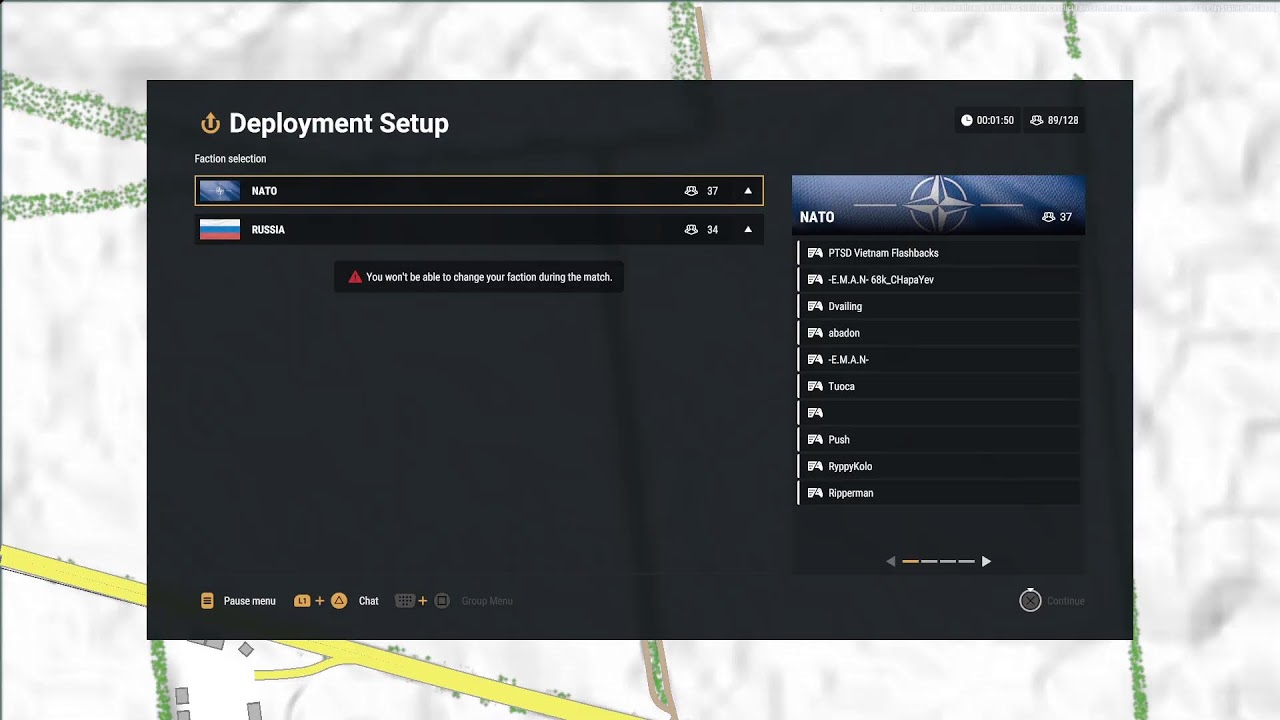This screenshot has height=720, width=1280.
Task: Click the Pause menu controller icon
Action: 207,601
